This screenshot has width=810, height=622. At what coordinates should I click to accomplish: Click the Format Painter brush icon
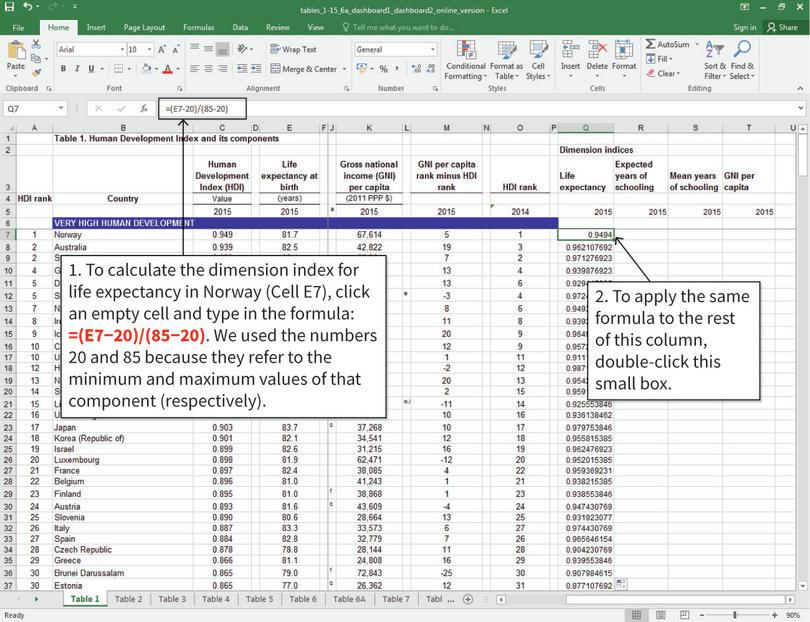click(36, 72)
